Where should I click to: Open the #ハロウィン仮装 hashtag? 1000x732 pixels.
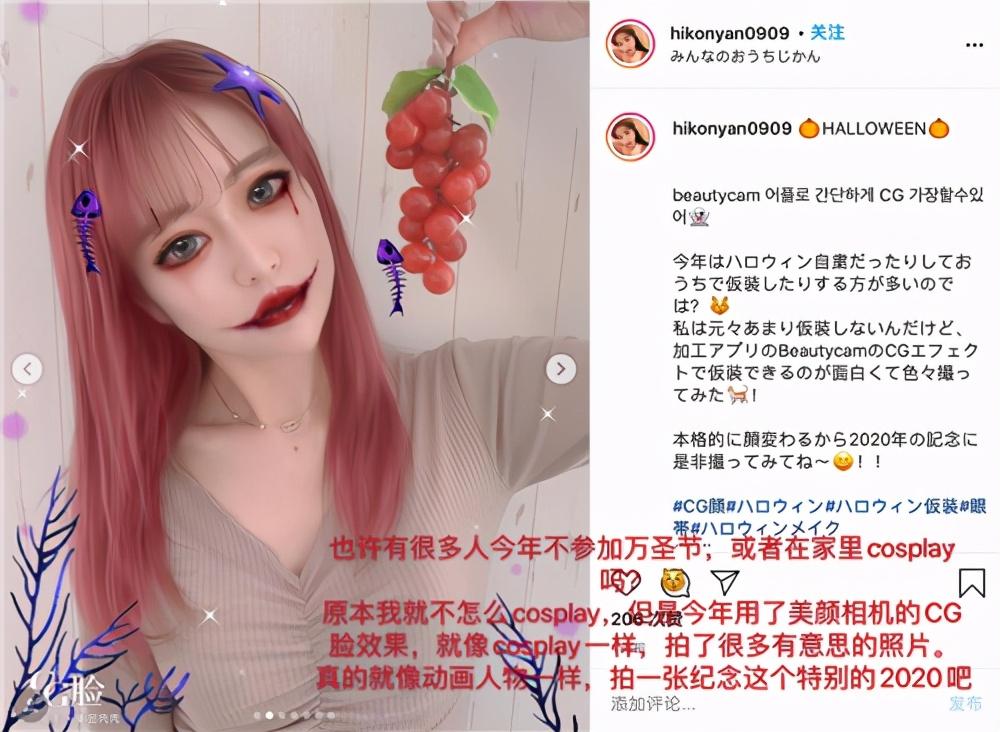(x=892, y=507)
